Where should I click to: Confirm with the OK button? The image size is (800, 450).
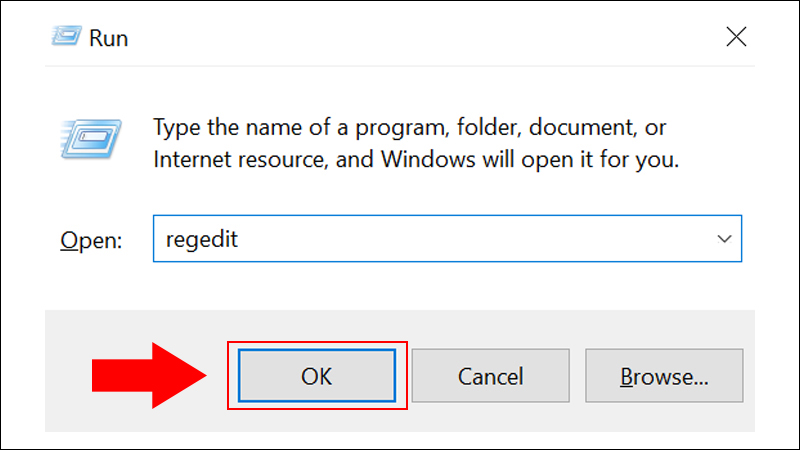tap(317, 376)
